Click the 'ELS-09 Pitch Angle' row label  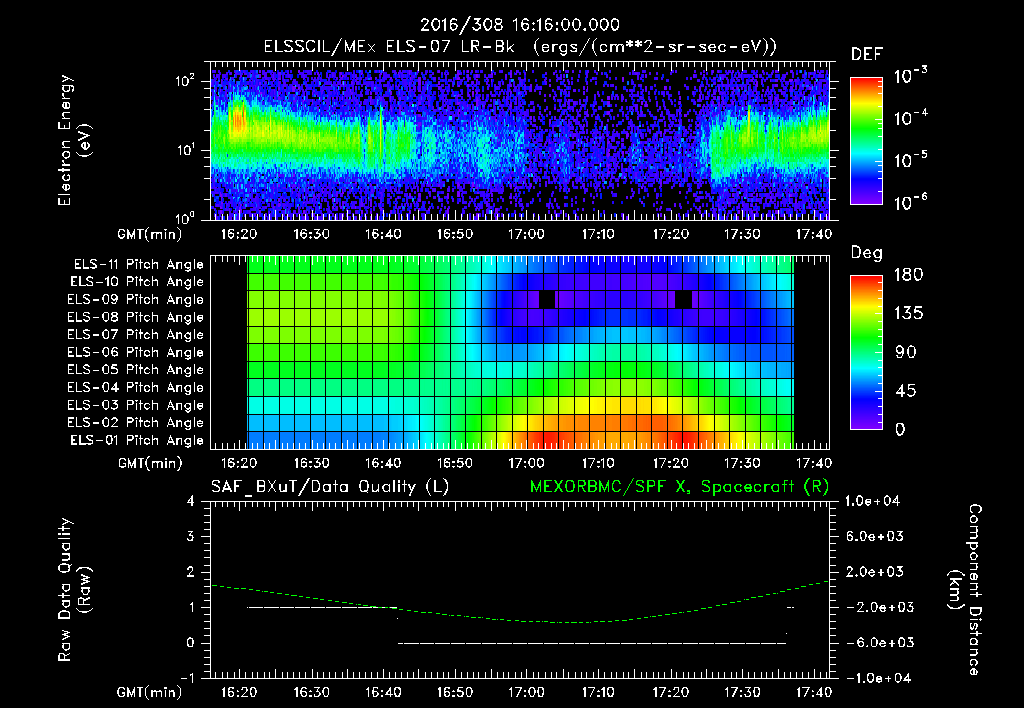tap(135, 300)
